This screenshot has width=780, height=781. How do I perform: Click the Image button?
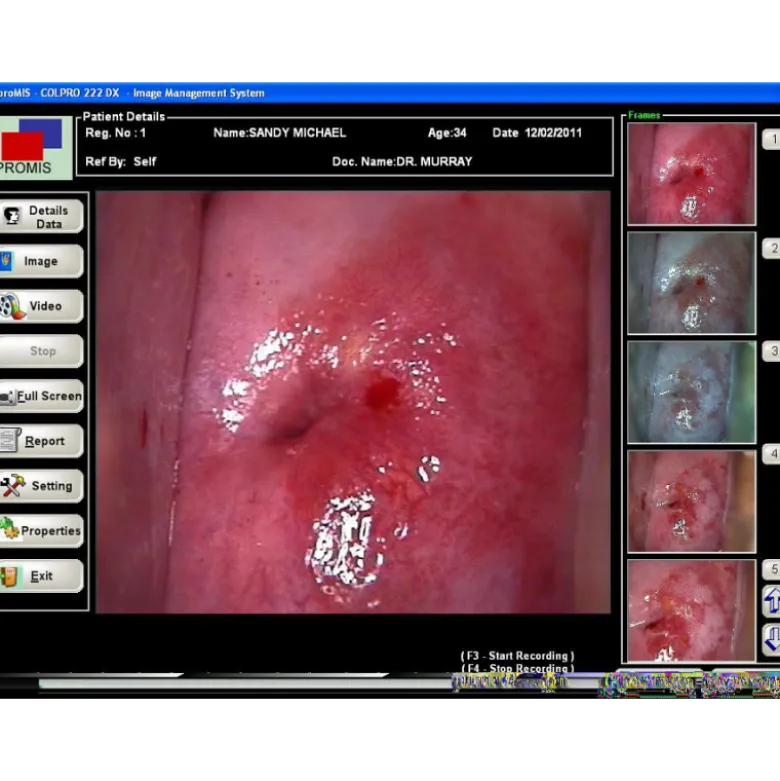point(41,261)
